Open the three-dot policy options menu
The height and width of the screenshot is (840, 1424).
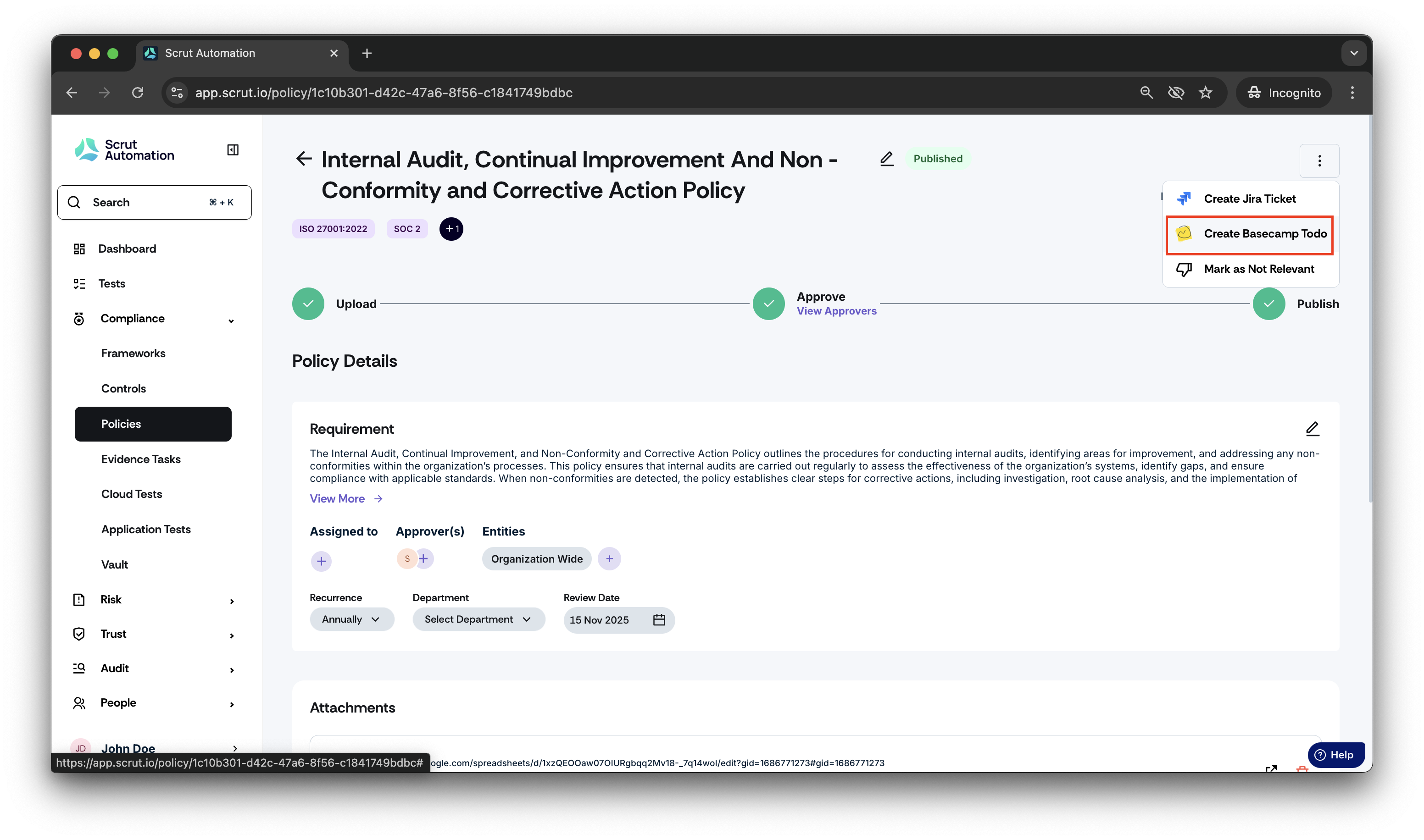[x=1319, y=161]
